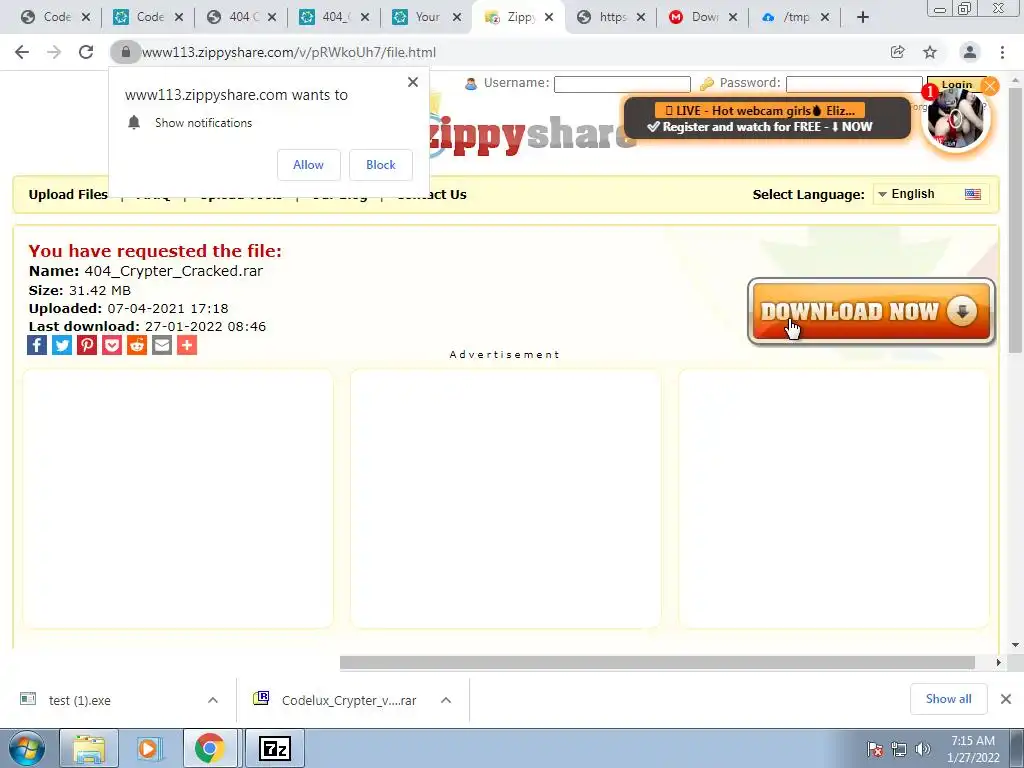The image size is (1024, 768).
Task: Share file link by email icon
Action: (161, 345)
